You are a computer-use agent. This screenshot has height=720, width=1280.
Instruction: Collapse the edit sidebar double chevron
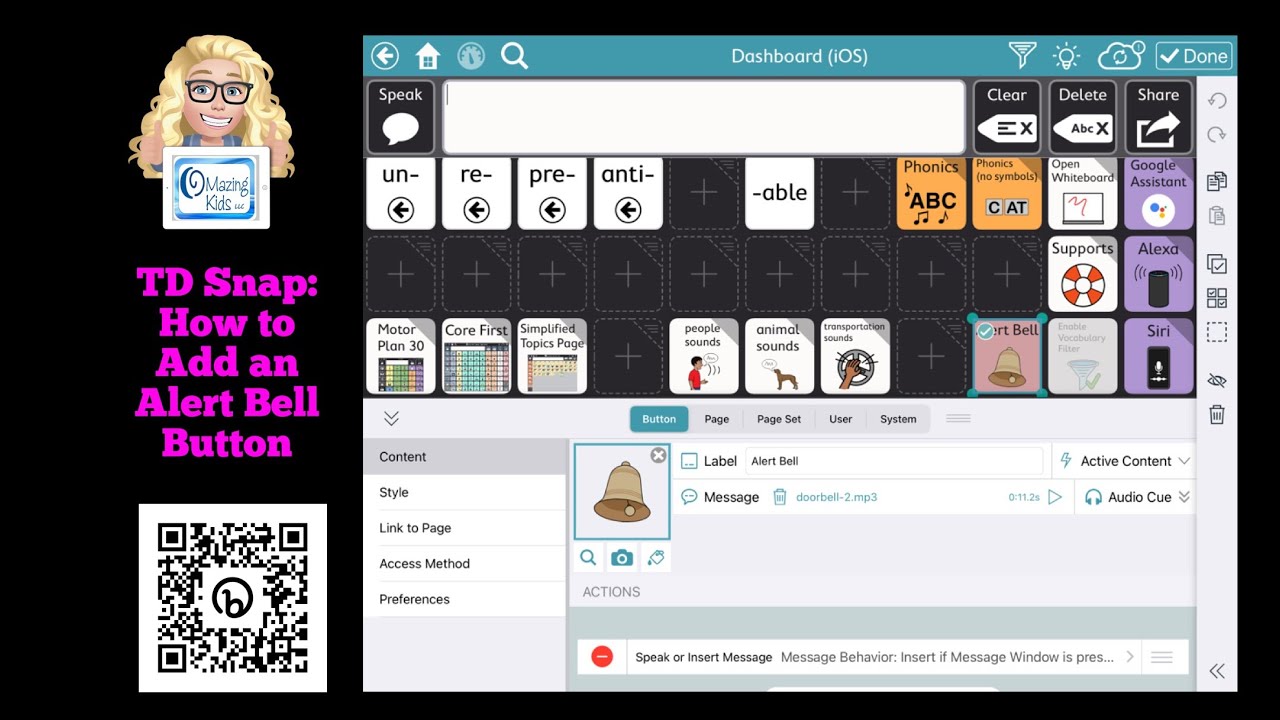coord(1217,671)
